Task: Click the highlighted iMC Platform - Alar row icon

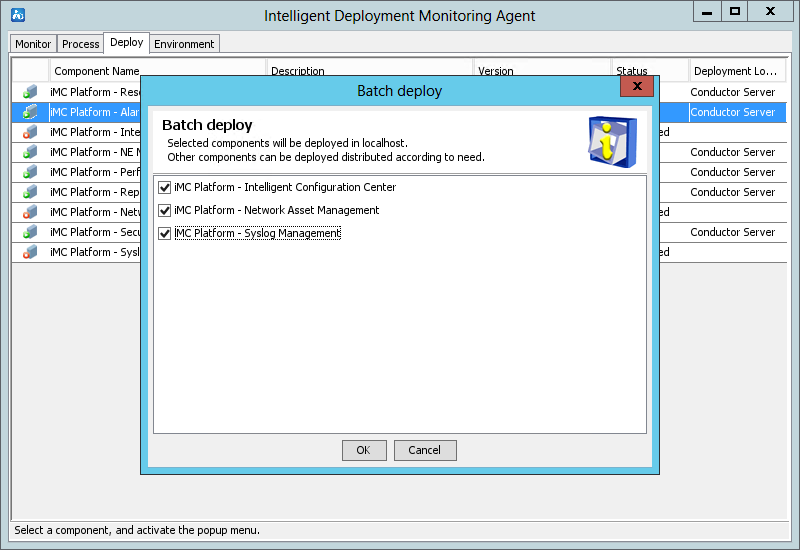Action: 30,112
